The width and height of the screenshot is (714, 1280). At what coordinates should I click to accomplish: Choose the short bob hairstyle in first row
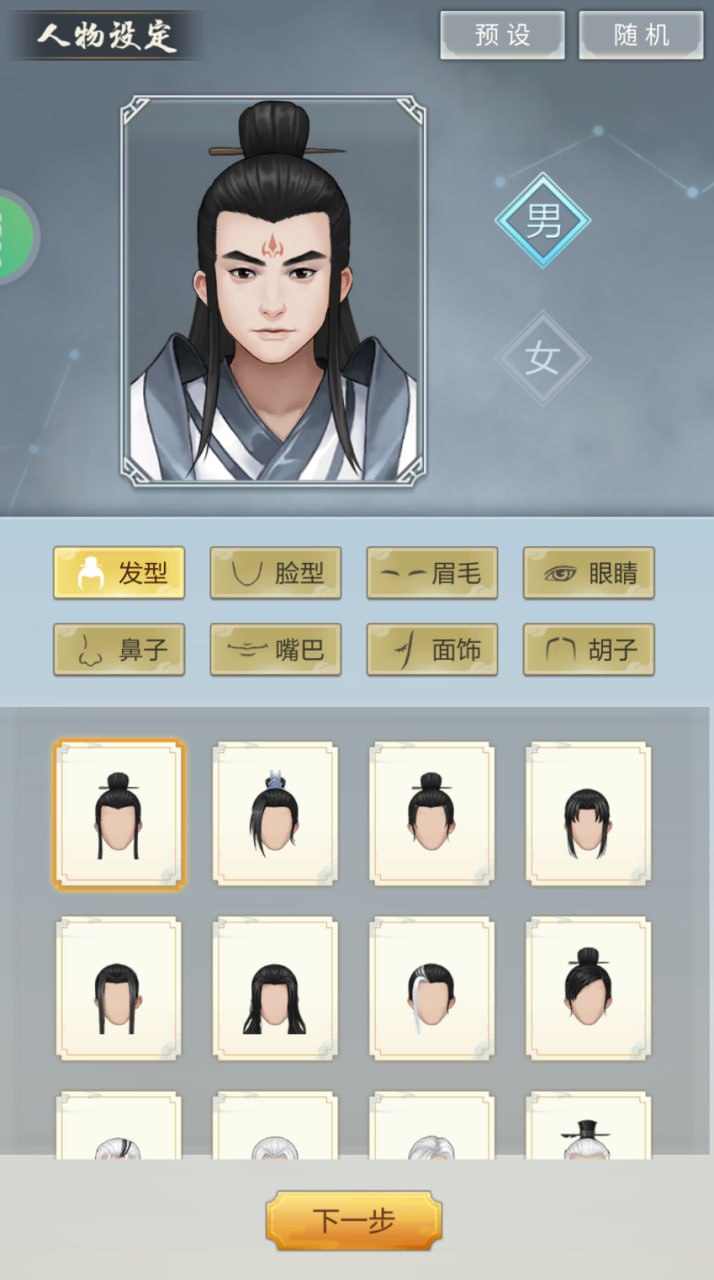pos(589,814)
